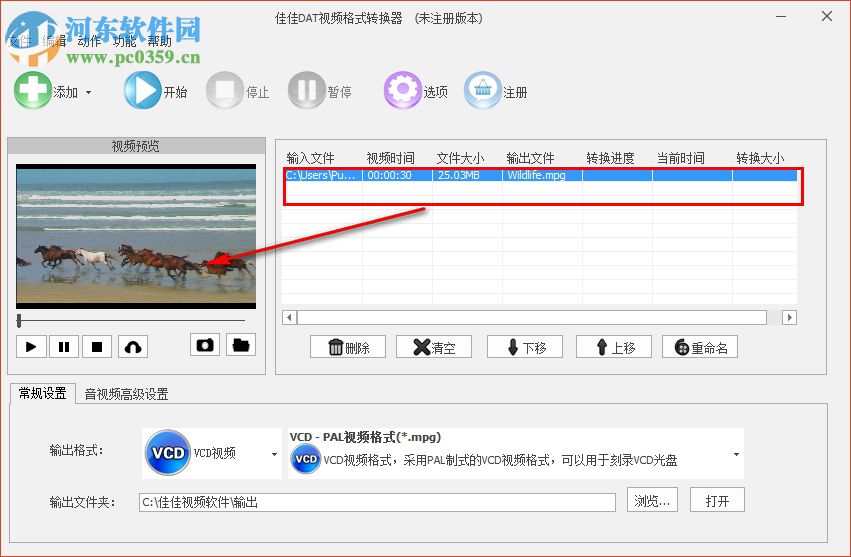Viewport: 851px width, 557px height.
Task: Click the Wildlife.mpg output file cell
Action: click(x=542, y=175)
